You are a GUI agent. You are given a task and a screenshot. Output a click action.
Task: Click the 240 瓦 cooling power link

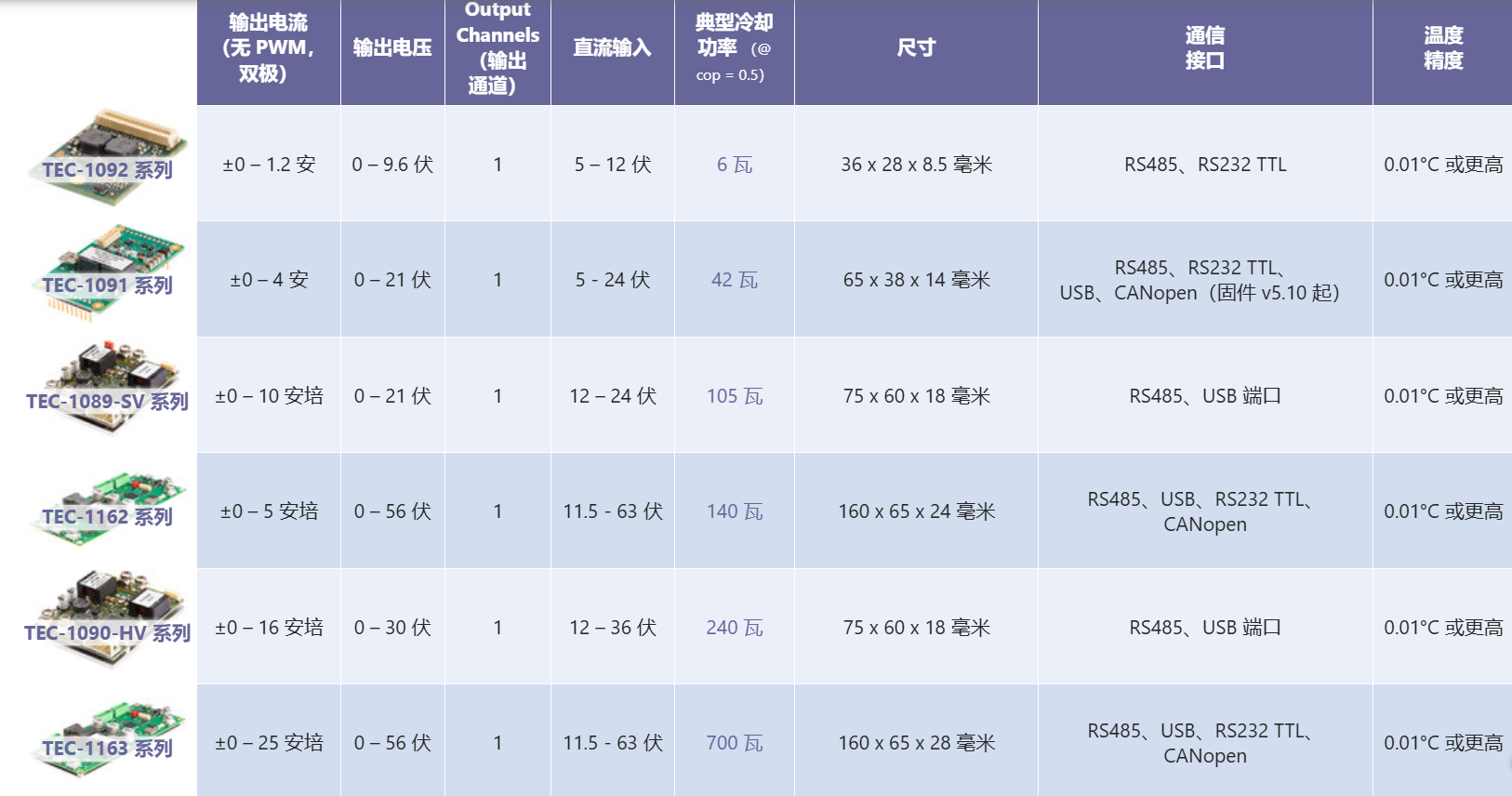735,628
